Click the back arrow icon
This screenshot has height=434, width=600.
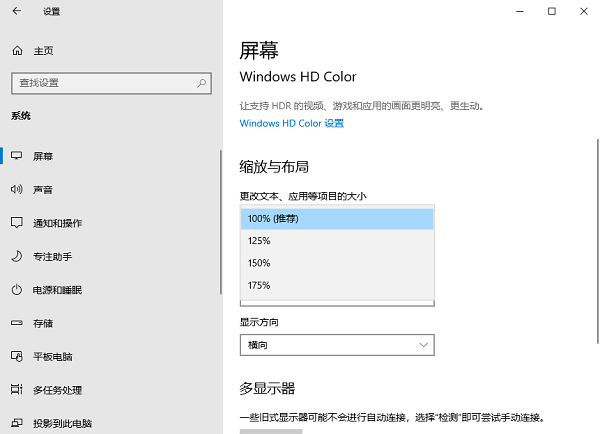16,12
